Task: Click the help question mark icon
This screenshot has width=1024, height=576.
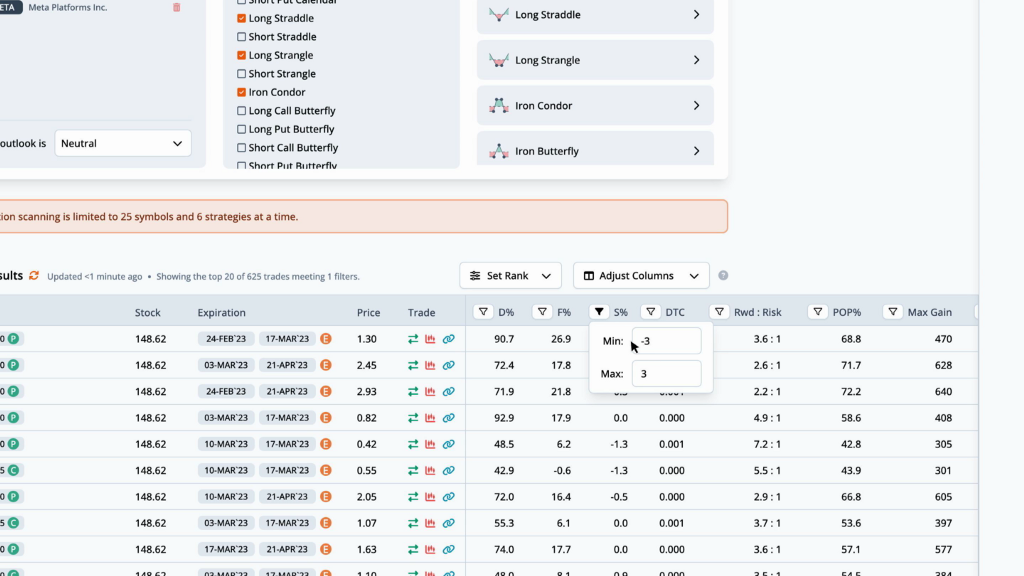Action: tap(723, 276)
